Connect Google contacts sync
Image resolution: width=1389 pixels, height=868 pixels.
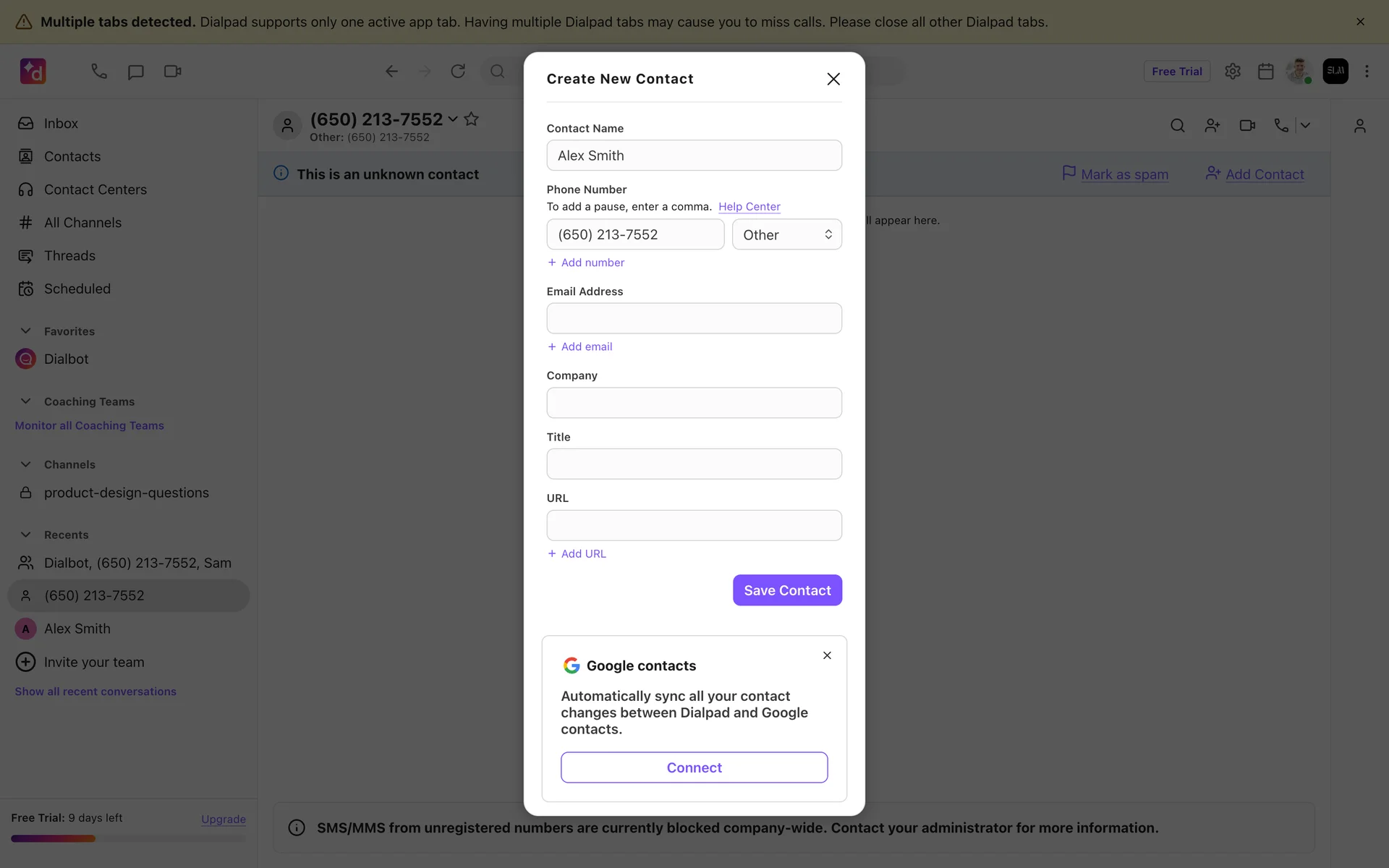coord(694,767)
